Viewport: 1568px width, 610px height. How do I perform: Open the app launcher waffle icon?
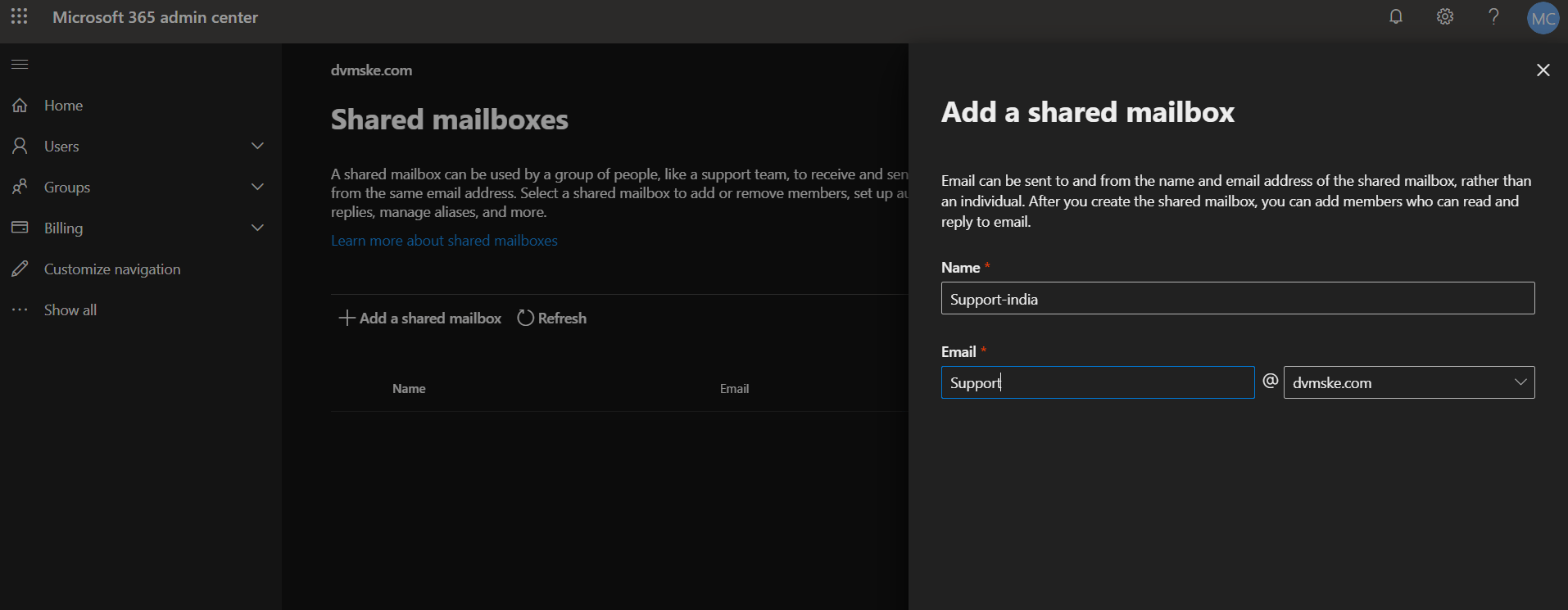pos(20,16)
